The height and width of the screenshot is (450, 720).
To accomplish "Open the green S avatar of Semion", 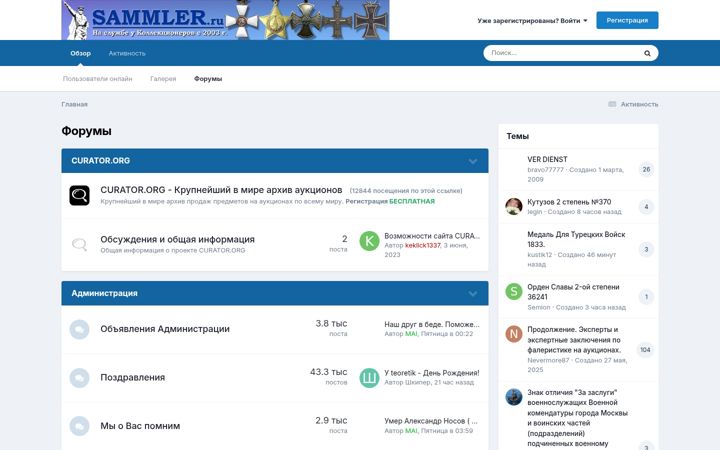I will [514, 292].
